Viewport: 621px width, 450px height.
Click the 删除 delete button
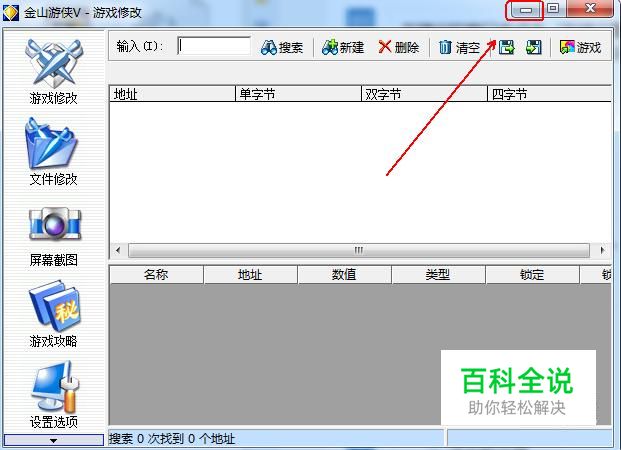point(398,48)
